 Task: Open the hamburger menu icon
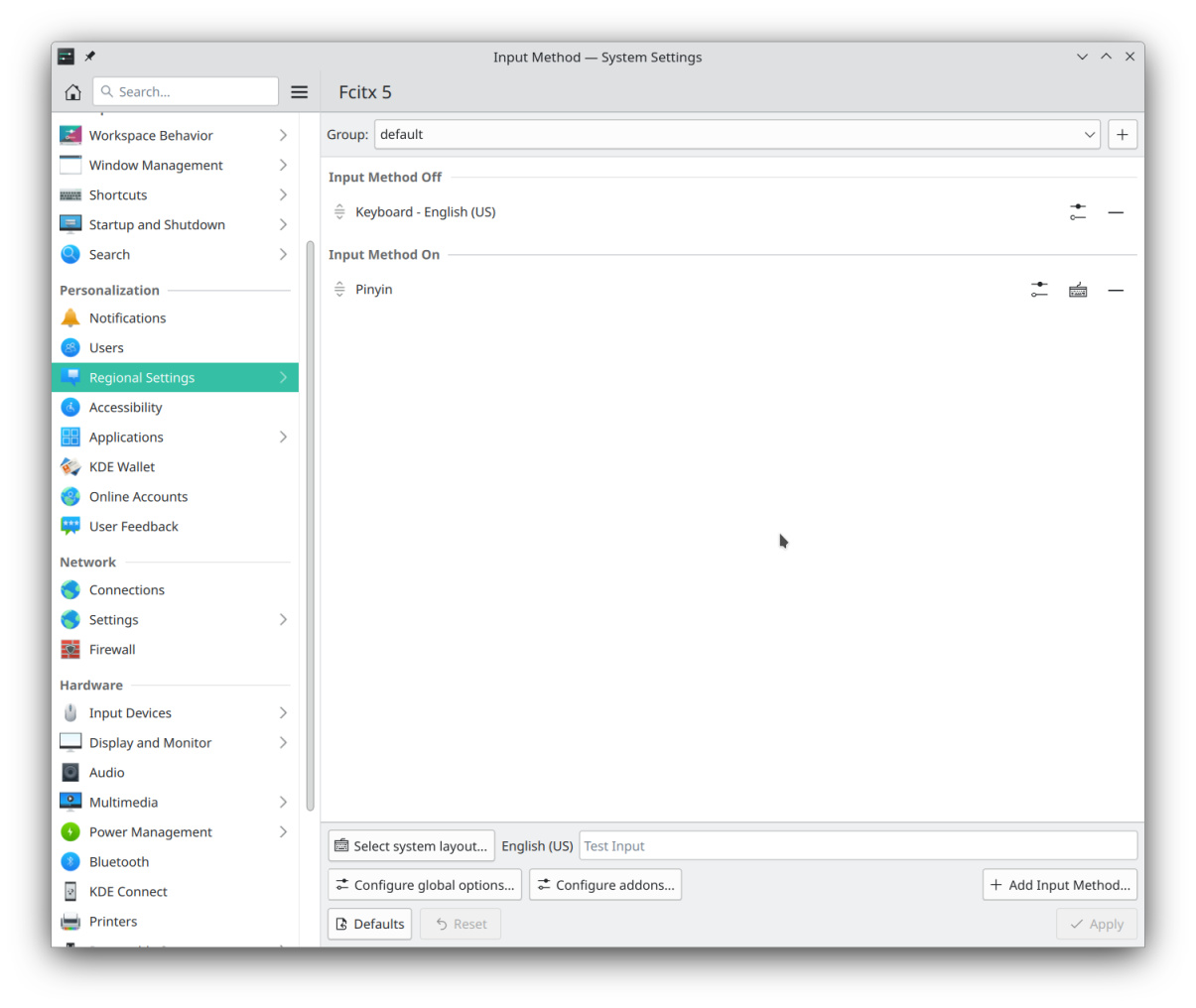pyautogui.click(x=299, y=91)
